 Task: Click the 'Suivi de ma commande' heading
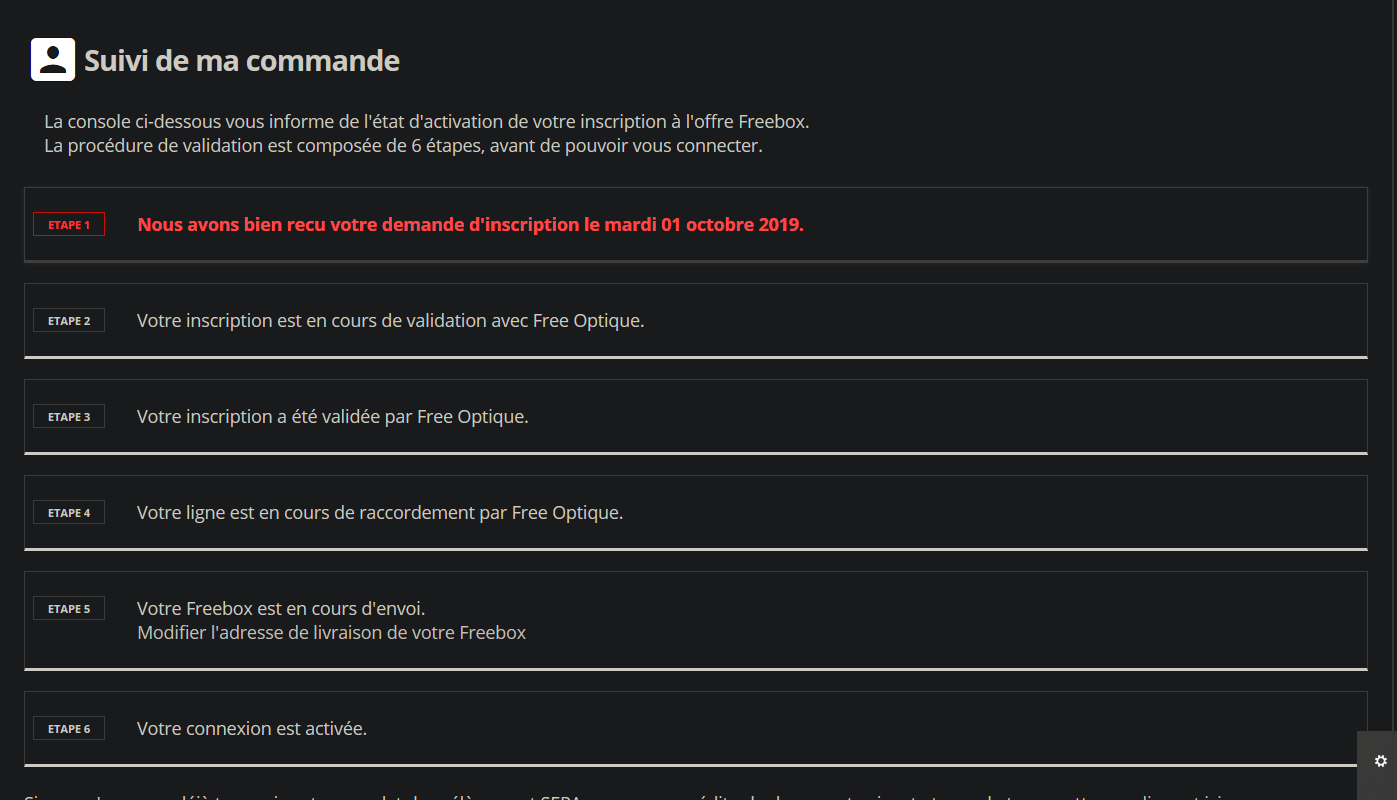click(x=242, y=61)
